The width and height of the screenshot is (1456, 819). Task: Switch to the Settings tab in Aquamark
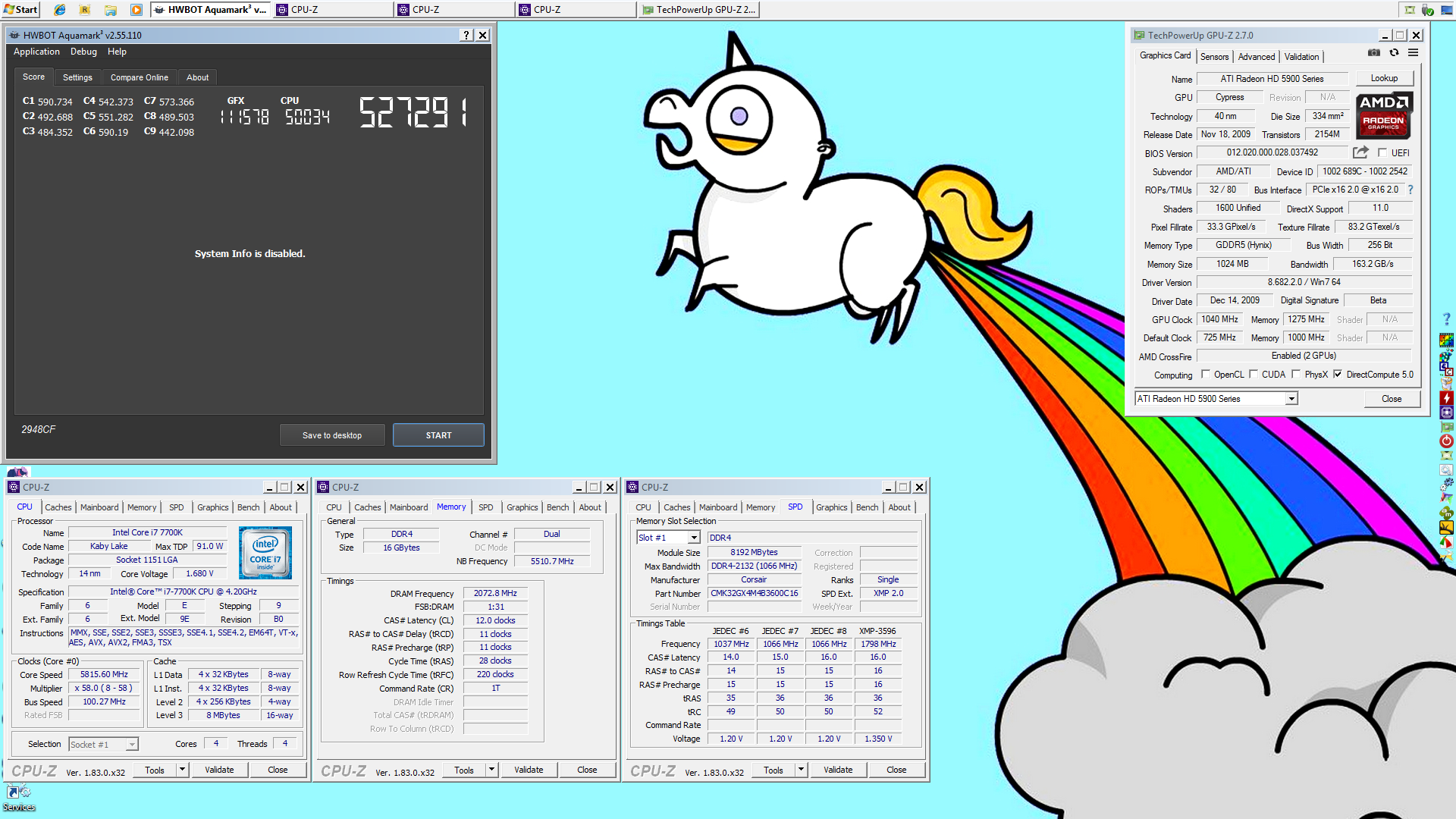tap(77, 77)
